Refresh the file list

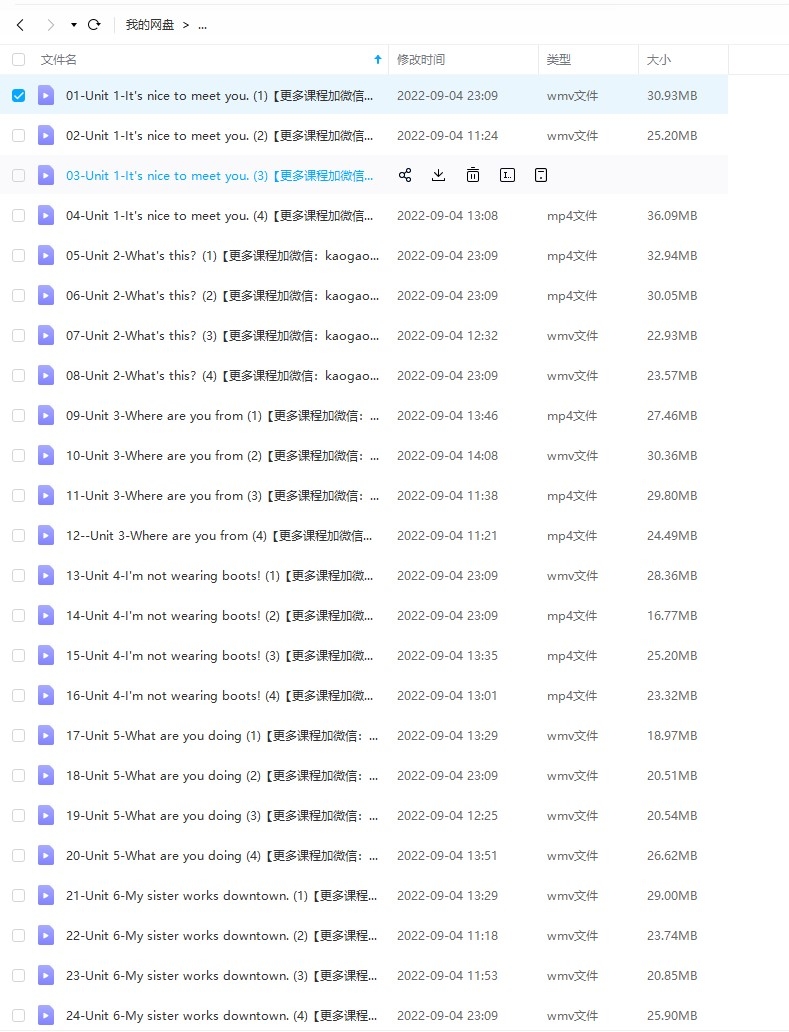pos(94,25)
